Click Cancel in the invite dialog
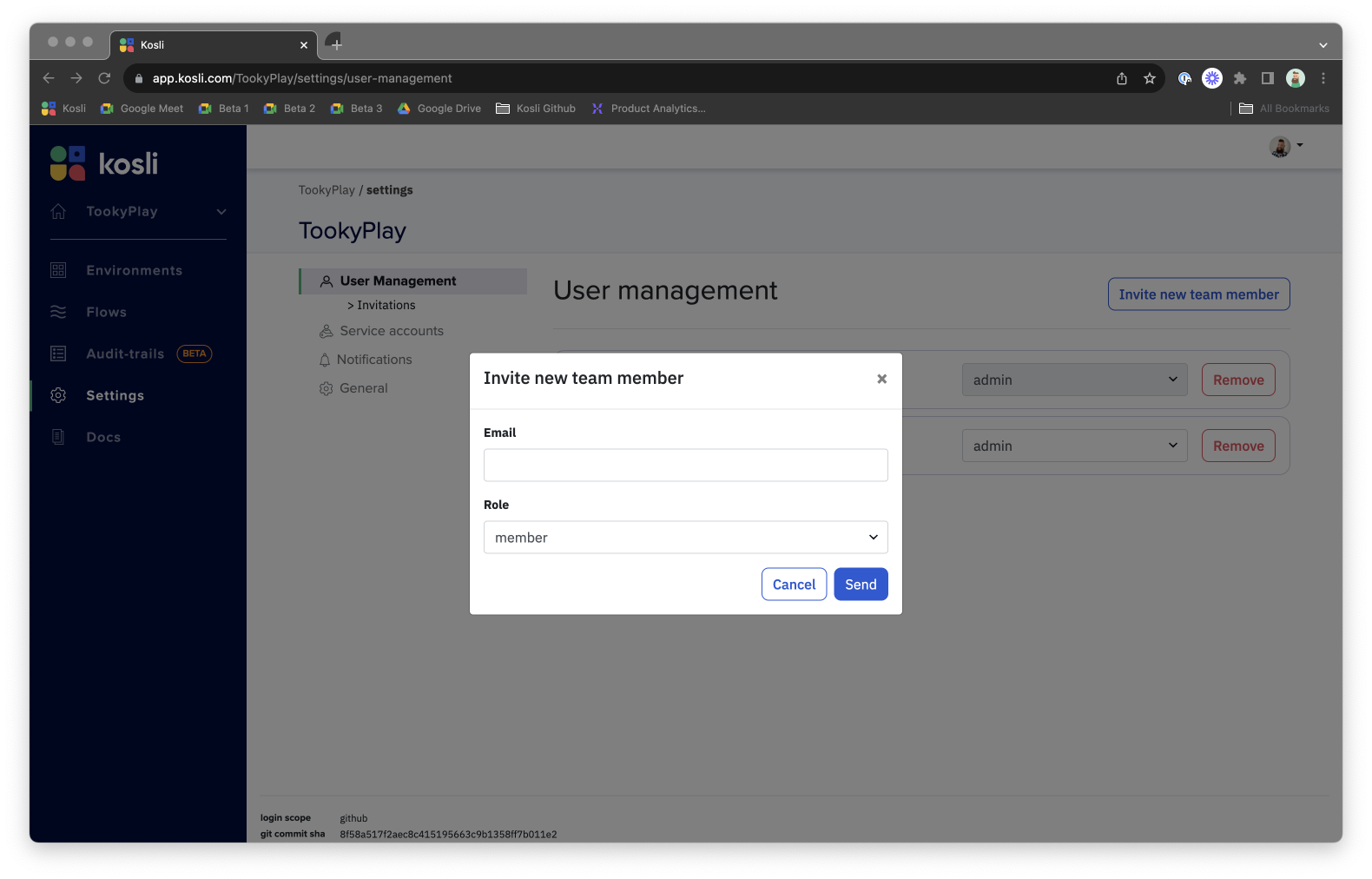This screenshot has height=879, width=1372. (794, 585)
